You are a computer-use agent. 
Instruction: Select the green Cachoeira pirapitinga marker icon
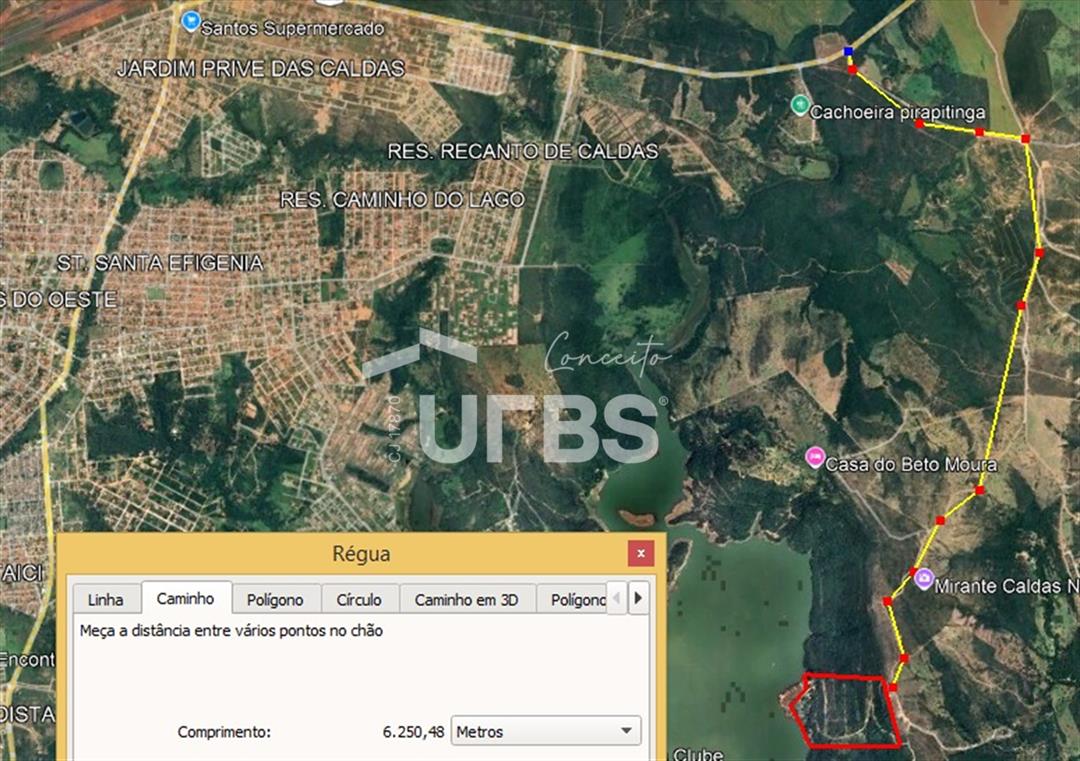click(799, 105)
